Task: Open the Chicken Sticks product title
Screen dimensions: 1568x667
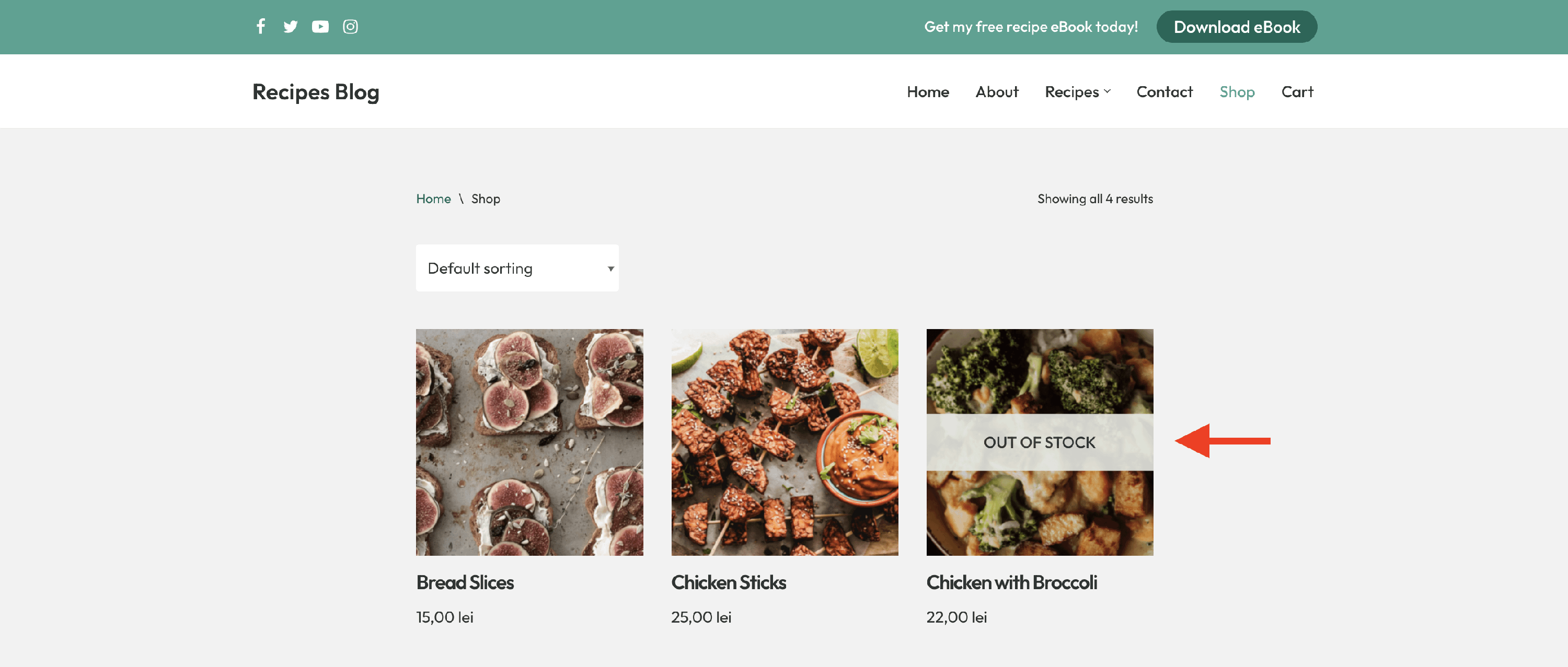Action: point(728,582)
